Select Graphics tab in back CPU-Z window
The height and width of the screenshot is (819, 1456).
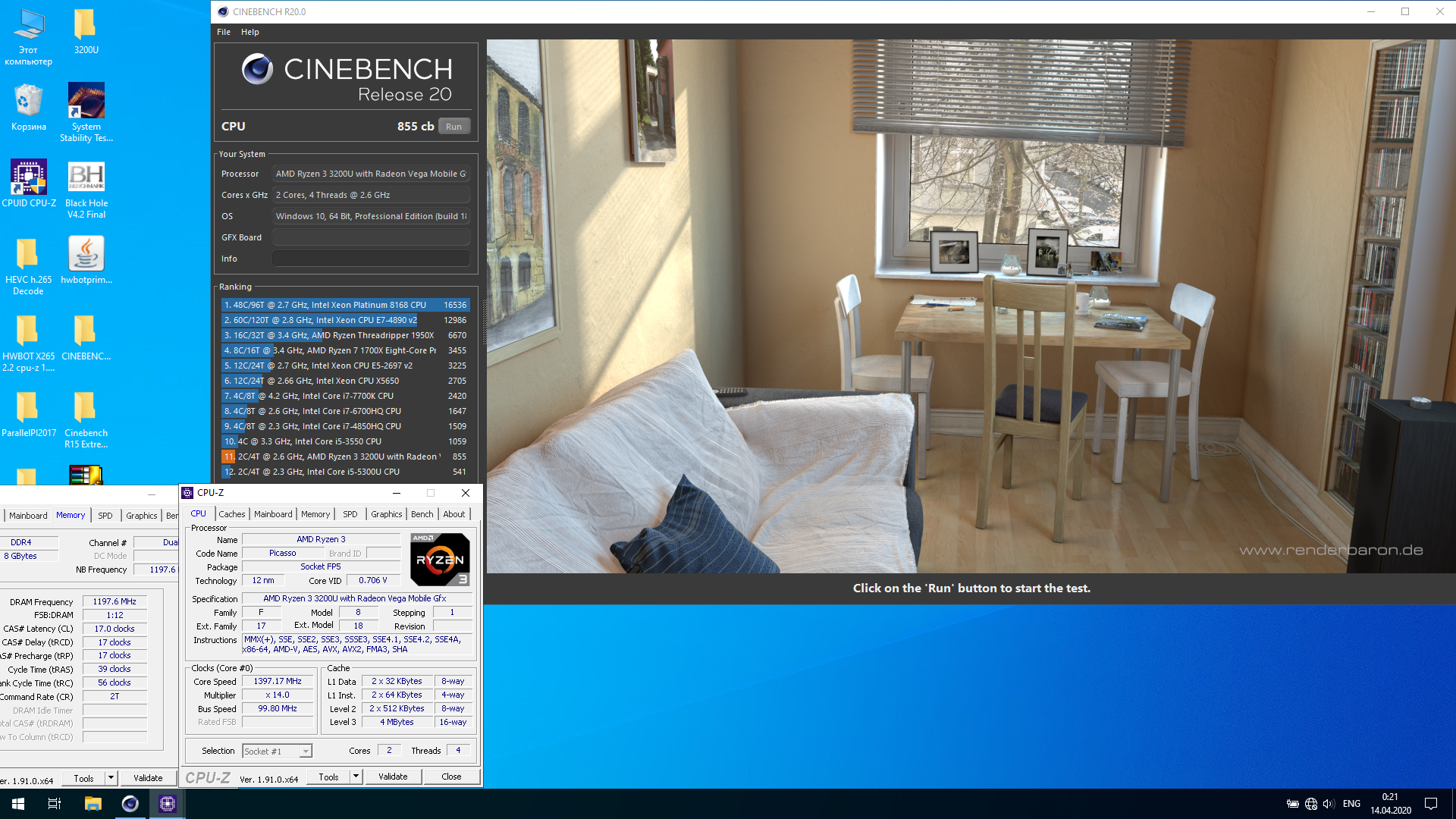[142, 516]
